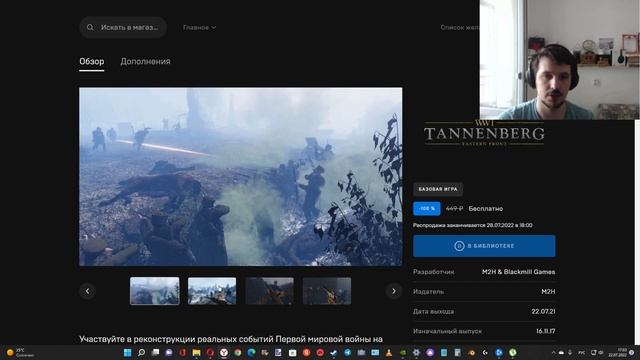The height and width of the screenshot is (360, 640).
Task: Click the Бесплатно price text
Action: coord(486,209)
